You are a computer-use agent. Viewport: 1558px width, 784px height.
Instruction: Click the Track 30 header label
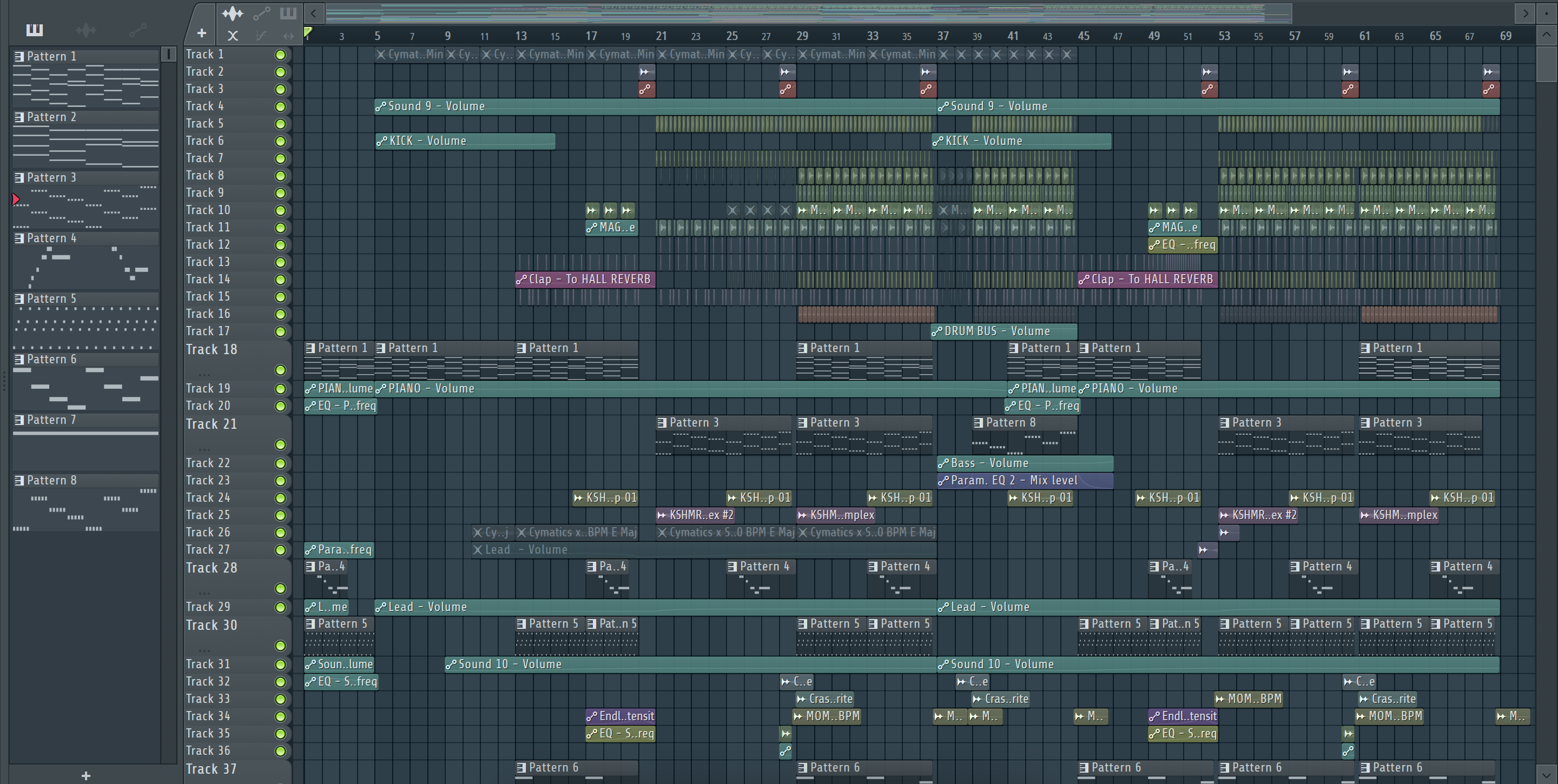(x=212, y=625)
